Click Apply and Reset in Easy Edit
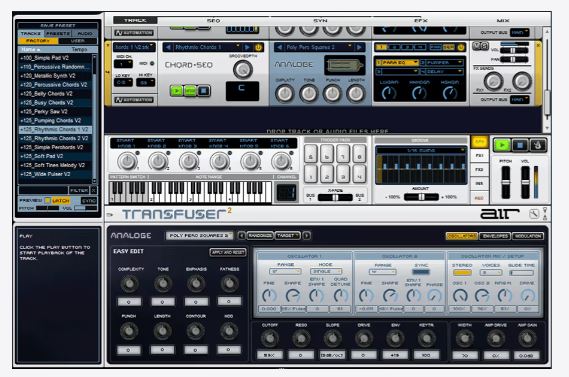The image size is (569, 377). (x=228, y=252)
